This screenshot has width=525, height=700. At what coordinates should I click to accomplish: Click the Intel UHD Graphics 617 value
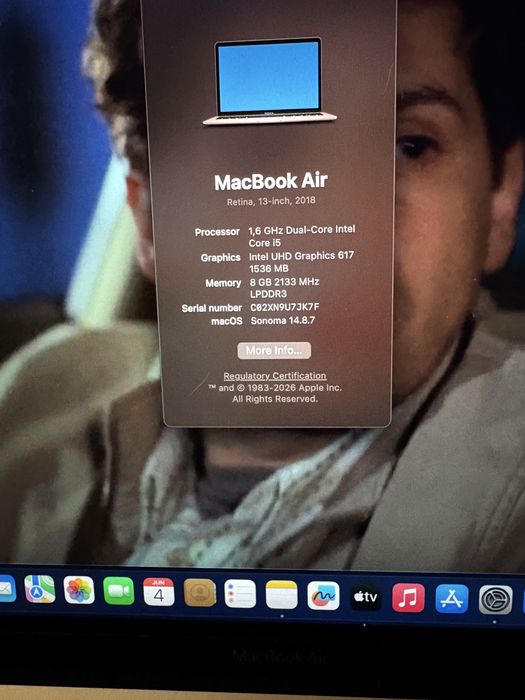pos(301,256)
